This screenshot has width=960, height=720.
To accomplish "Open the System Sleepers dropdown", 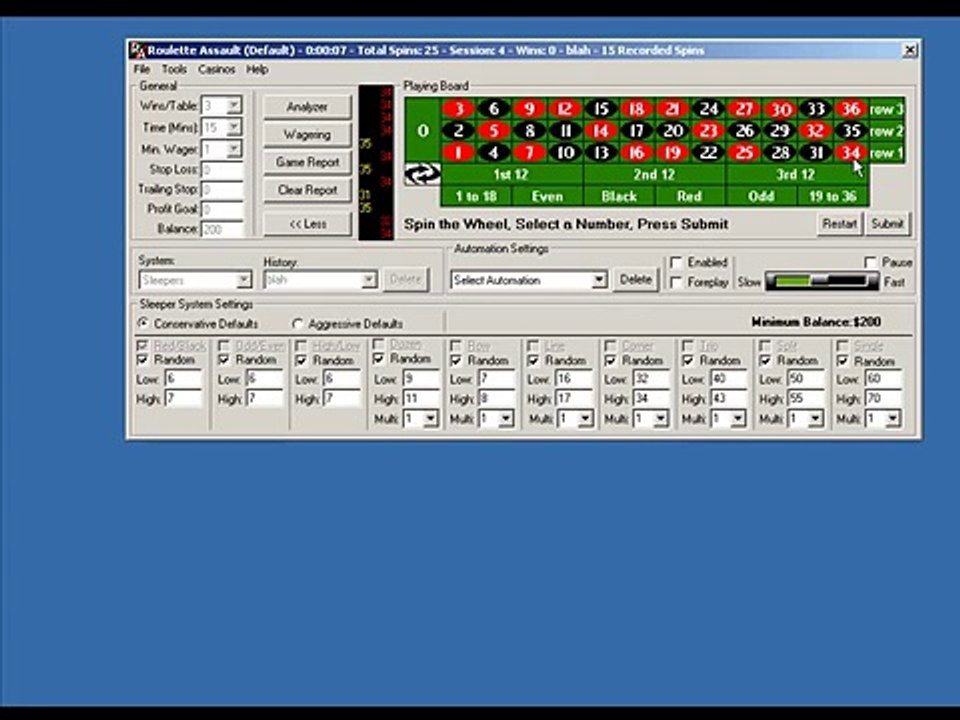I will click(x=244, y=280).
